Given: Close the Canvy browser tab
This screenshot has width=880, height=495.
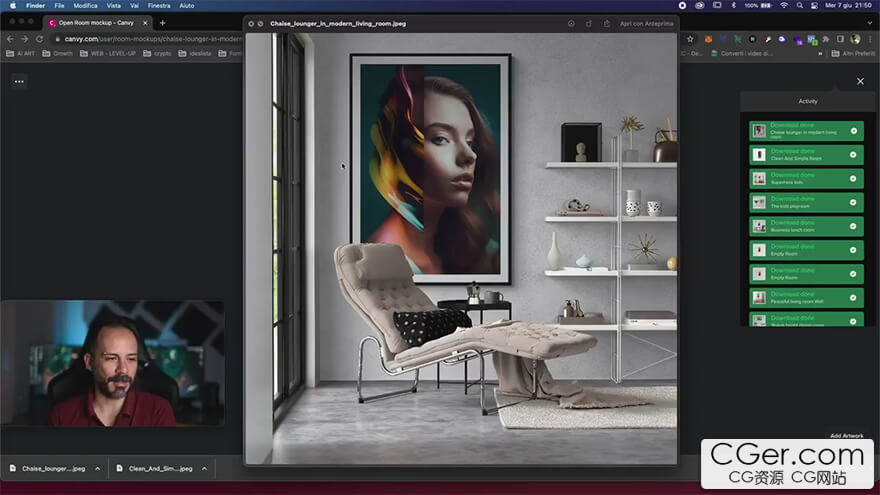Looking at the screenshot, I should click(x=145, y=23).
